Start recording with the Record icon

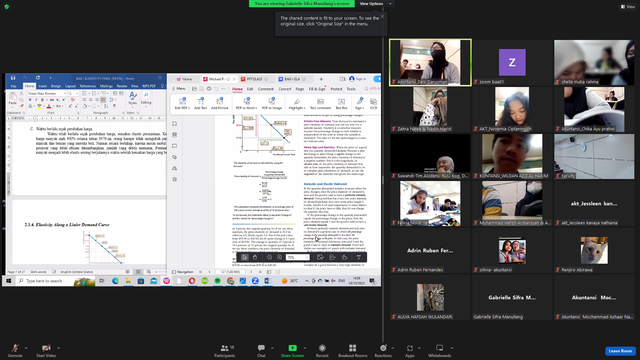pyautogui.click(x=322, y=348)
